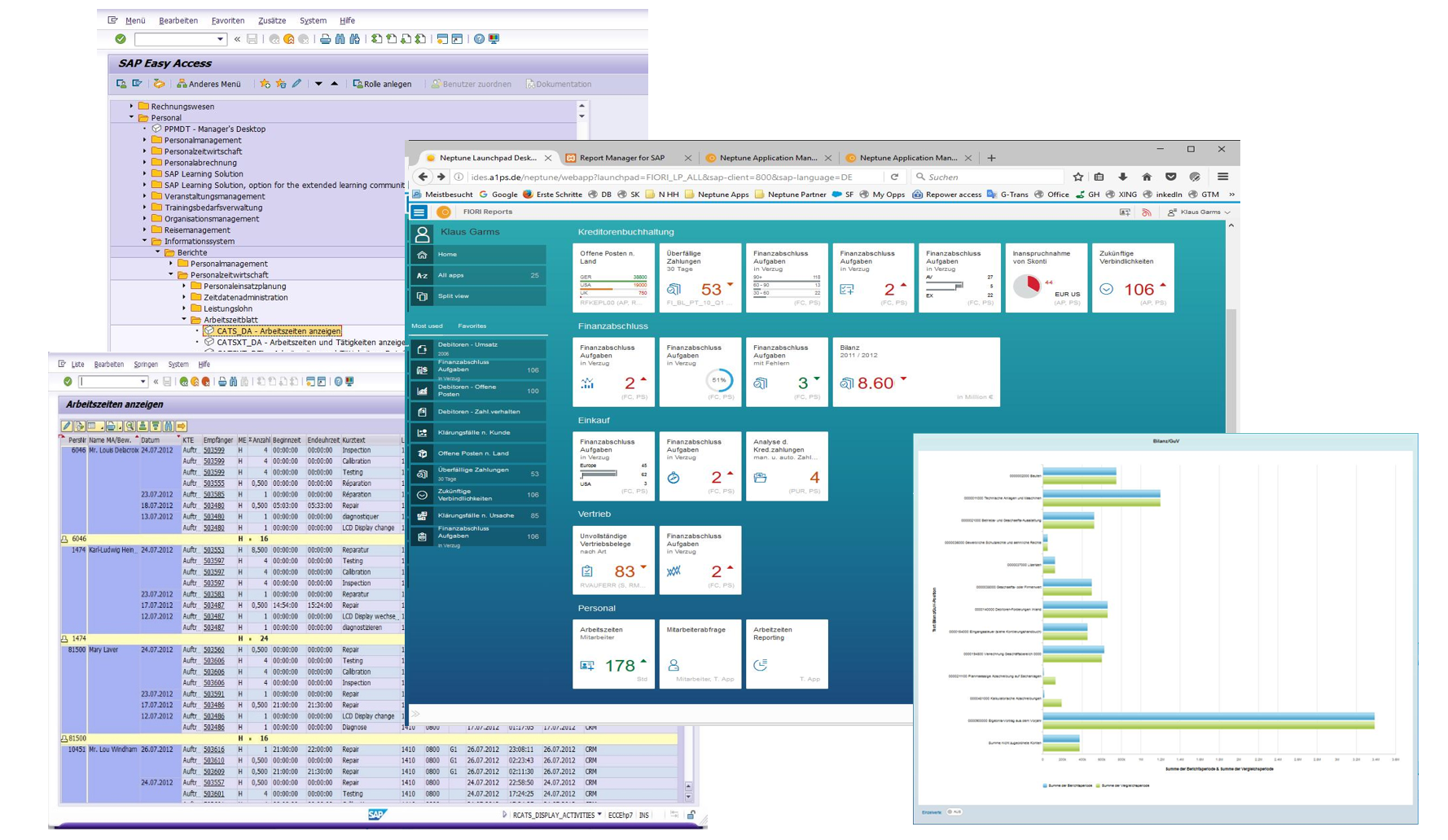Expand the Leistungslohn folder
The width and height of the screenshot is (1448, 840).
184,308
